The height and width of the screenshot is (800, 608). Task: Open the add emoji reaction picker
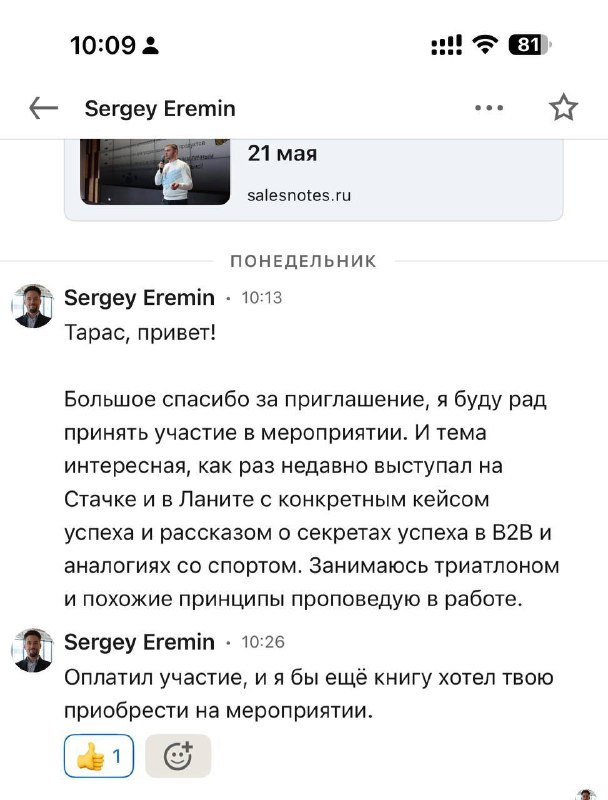point(178,756)
